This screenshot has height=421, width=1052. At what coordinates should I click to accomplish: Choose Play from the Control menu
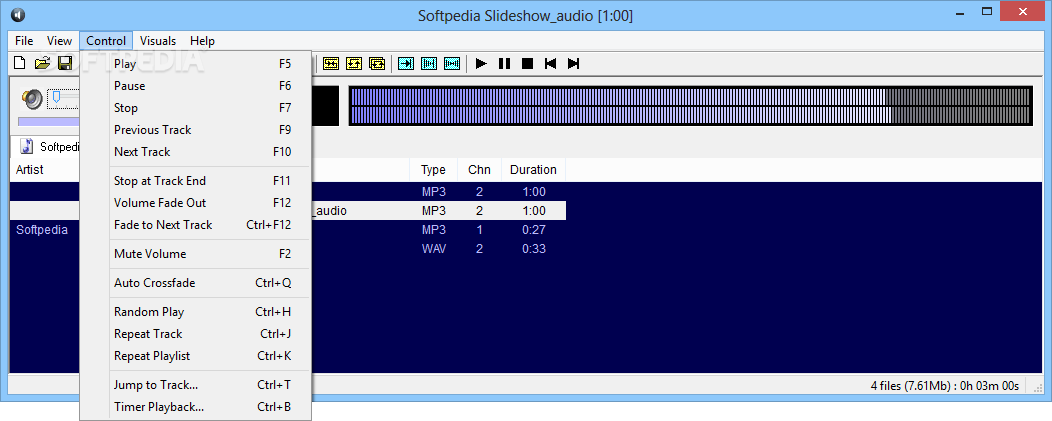click(195, 64)
